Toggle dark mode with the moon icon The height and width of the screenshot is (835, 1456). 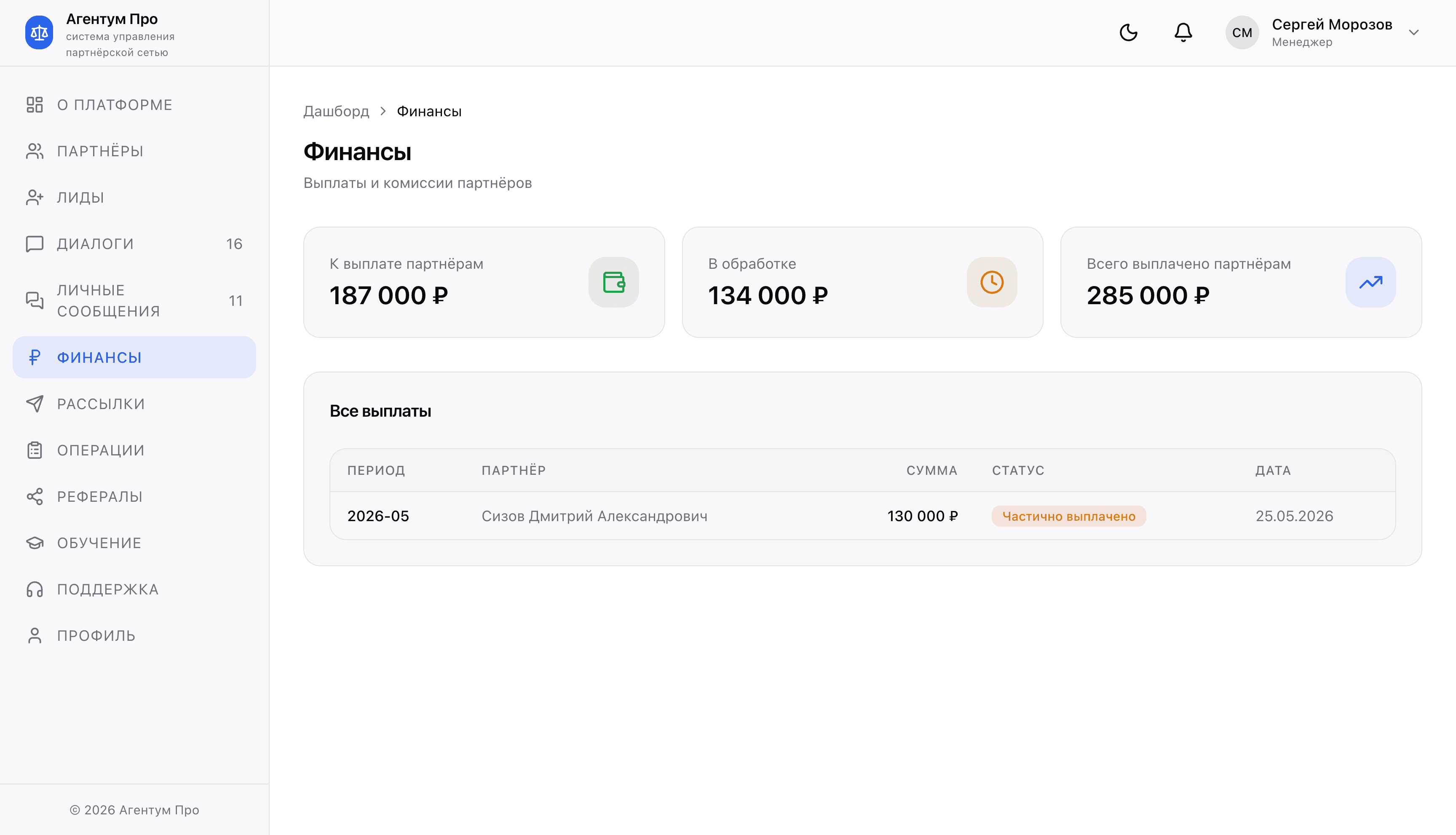coord(1128,32)
